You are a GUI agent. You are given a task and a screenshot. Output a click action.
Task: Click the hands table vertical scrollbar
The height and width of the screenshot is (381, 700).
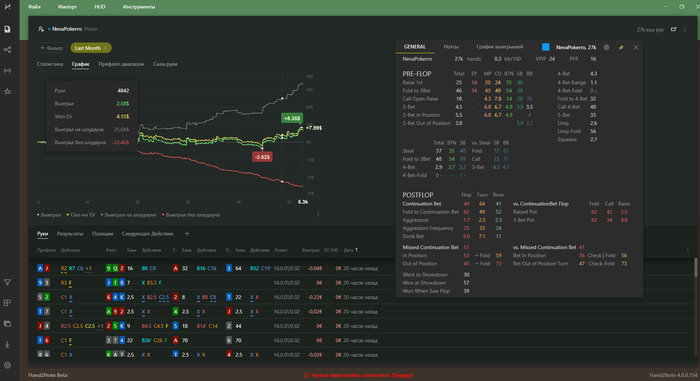click(695, 267)
